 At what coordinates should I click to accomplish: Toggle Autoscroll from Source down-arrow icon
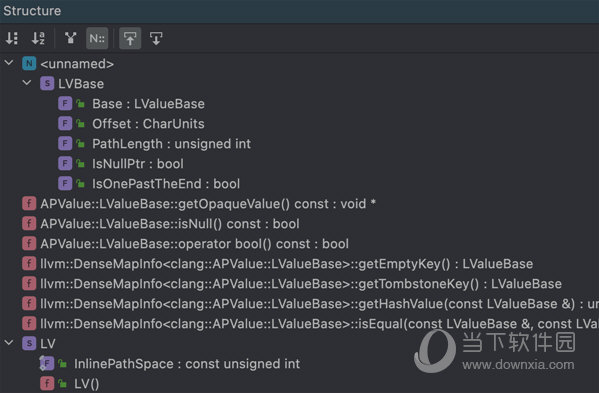pos(156,38)
